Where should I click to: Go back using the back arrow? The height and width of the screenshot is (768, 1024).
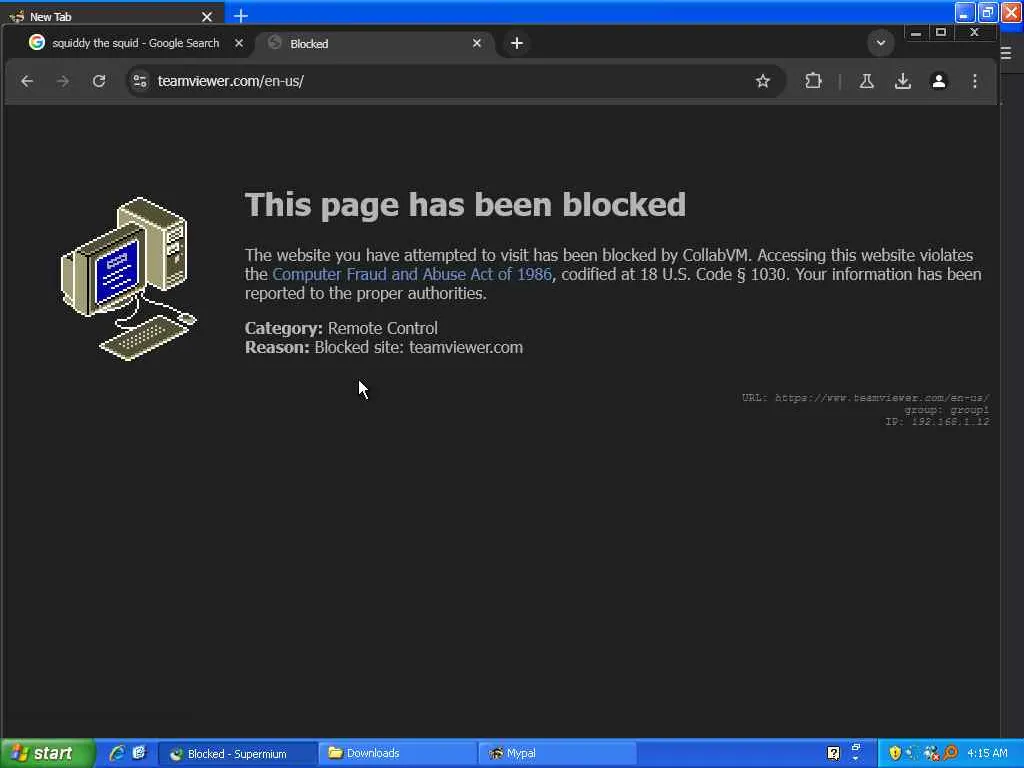click(x=27, y=81)
